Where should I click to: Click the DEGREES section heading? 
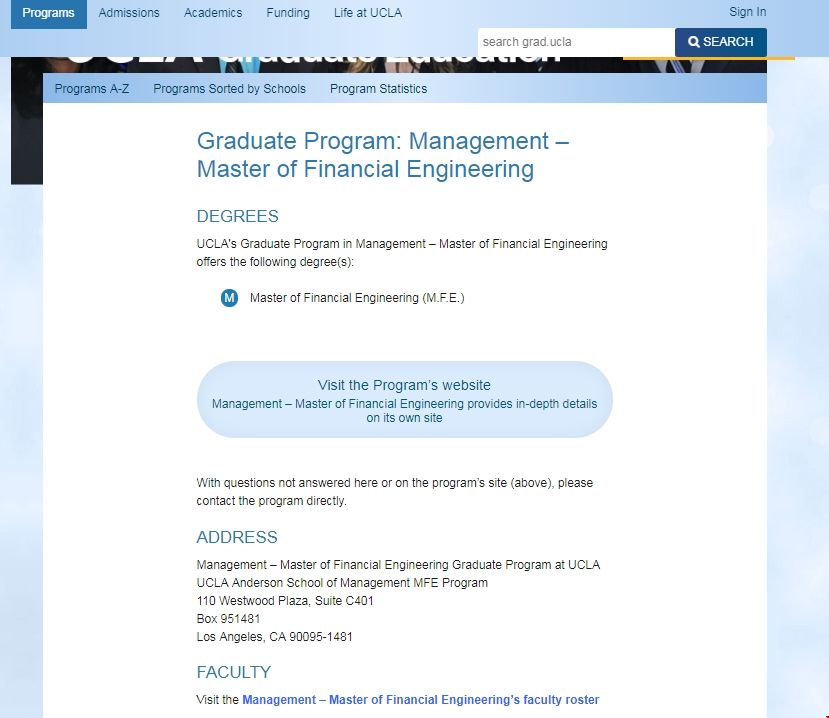[238, 216]
